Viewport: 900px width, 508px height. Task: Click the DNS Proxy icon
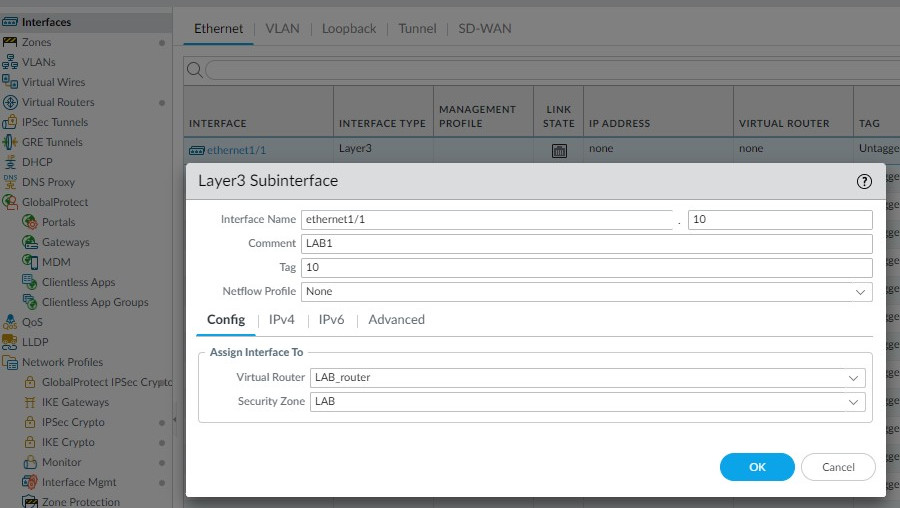(10, 181)
